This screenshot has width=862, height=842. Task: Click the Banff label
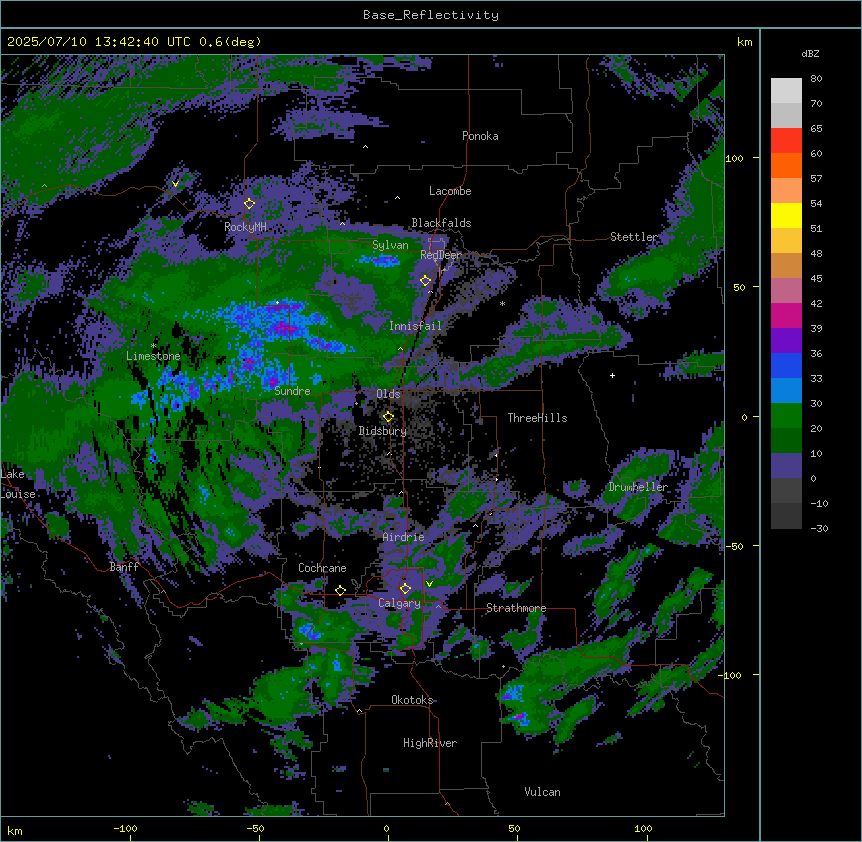click(124, 567)
